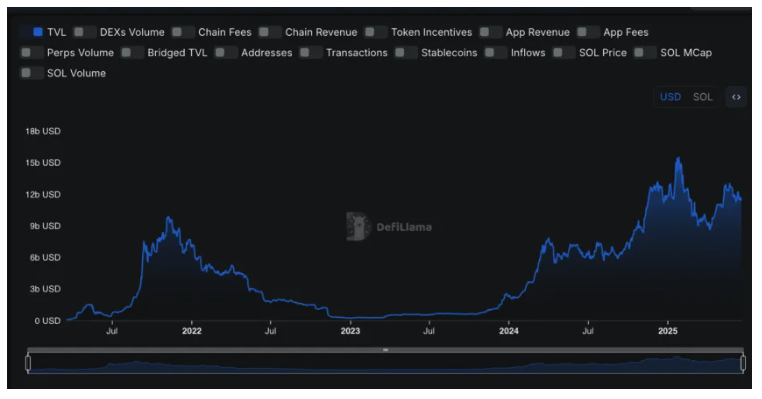Switch currency to SOL
The height and width of the screenshot is (399, 762).
702,97
